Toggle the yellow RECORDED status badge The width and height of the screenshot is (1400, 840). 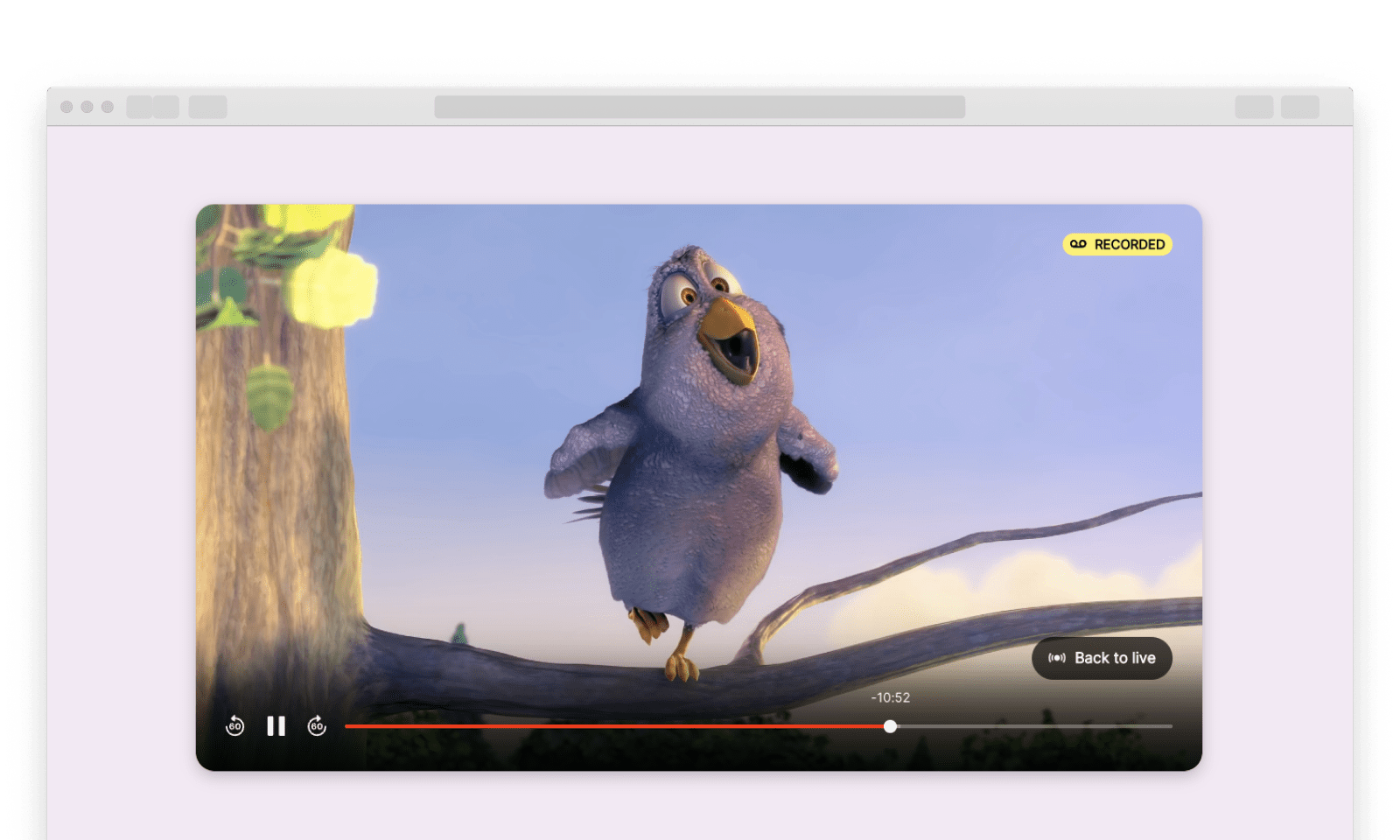click(1117, 246)
